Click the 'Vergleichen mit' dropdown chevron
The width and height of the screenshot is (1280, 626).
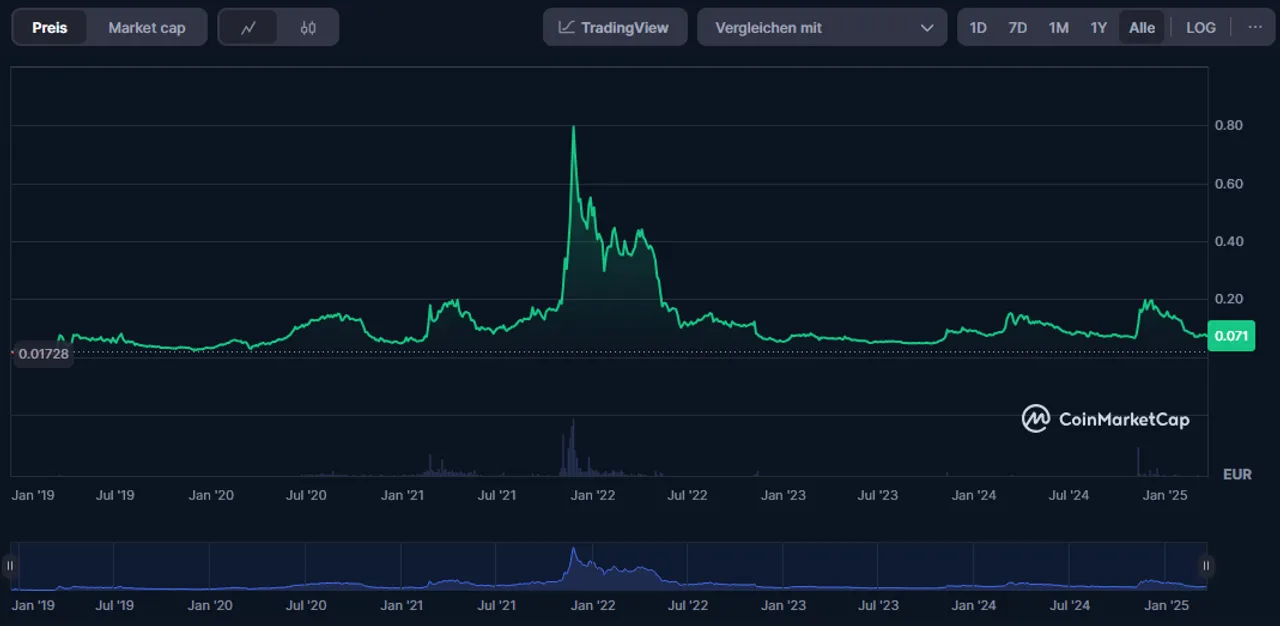click(926, 28)
